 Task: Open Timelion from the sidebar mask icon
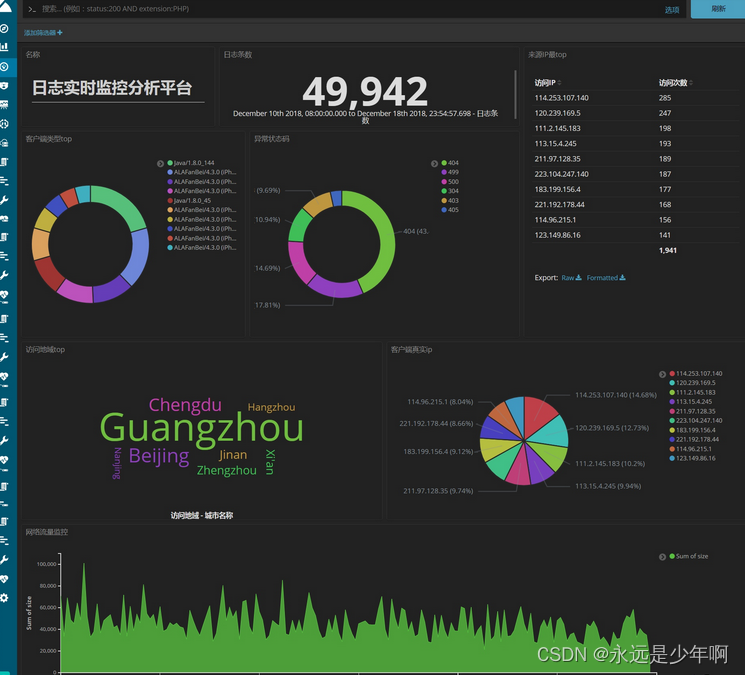tap(4, 86)
